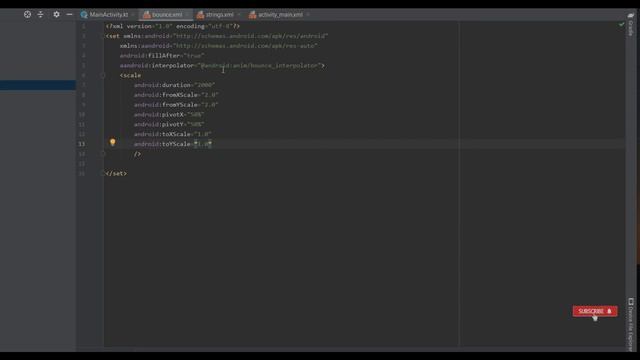Viewport: 640px width, 360px height.
Task: Click the android:fromYScale attribute
Action: 176,104
